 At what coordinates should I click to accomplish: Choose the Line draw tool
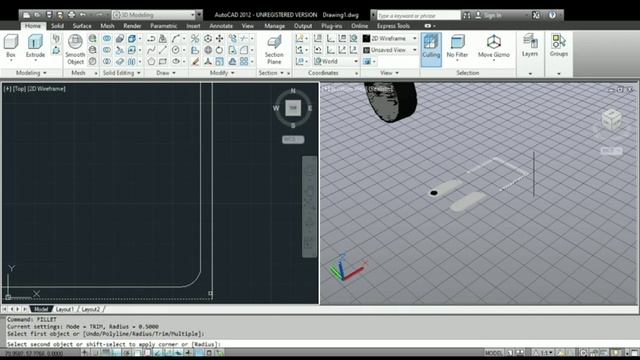(162, 50)
